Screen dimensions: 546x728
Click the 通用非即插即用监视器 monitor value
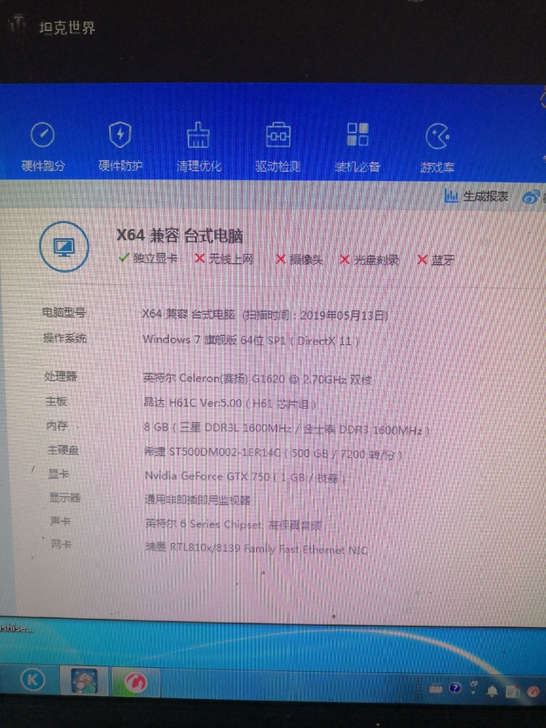pos(198,500)
